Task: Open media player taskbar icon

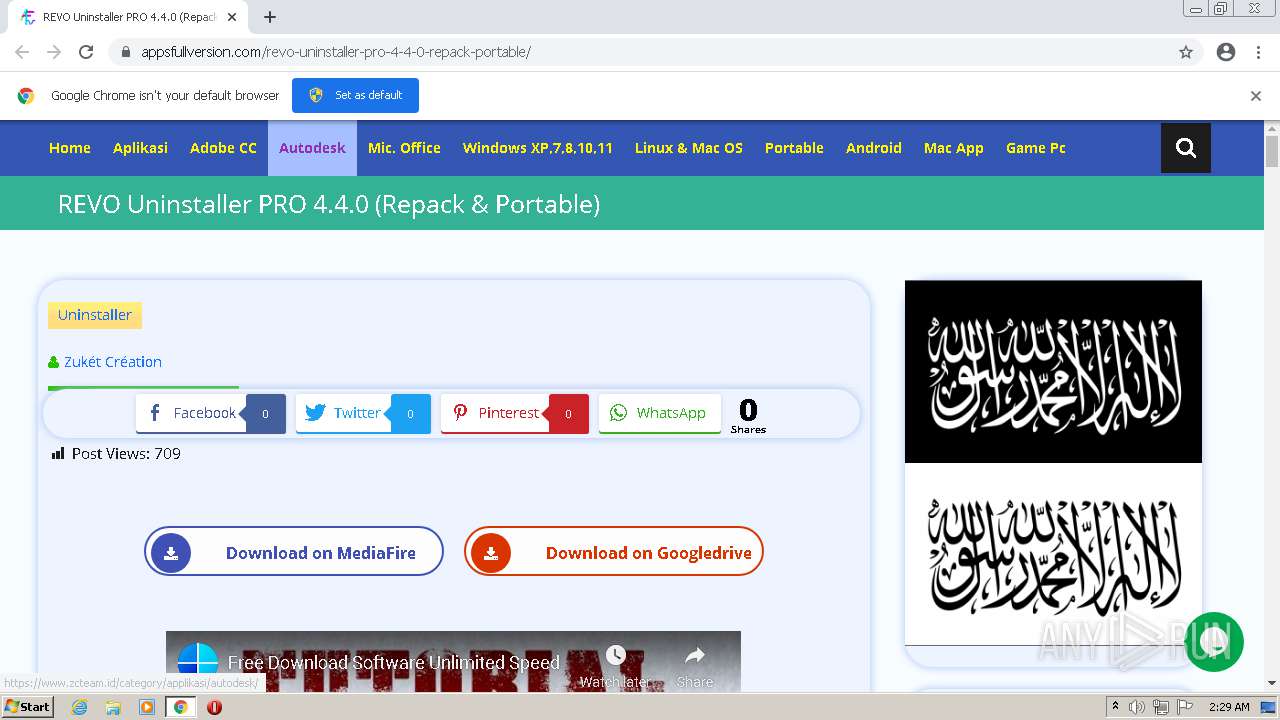Action: coord(147,707)
